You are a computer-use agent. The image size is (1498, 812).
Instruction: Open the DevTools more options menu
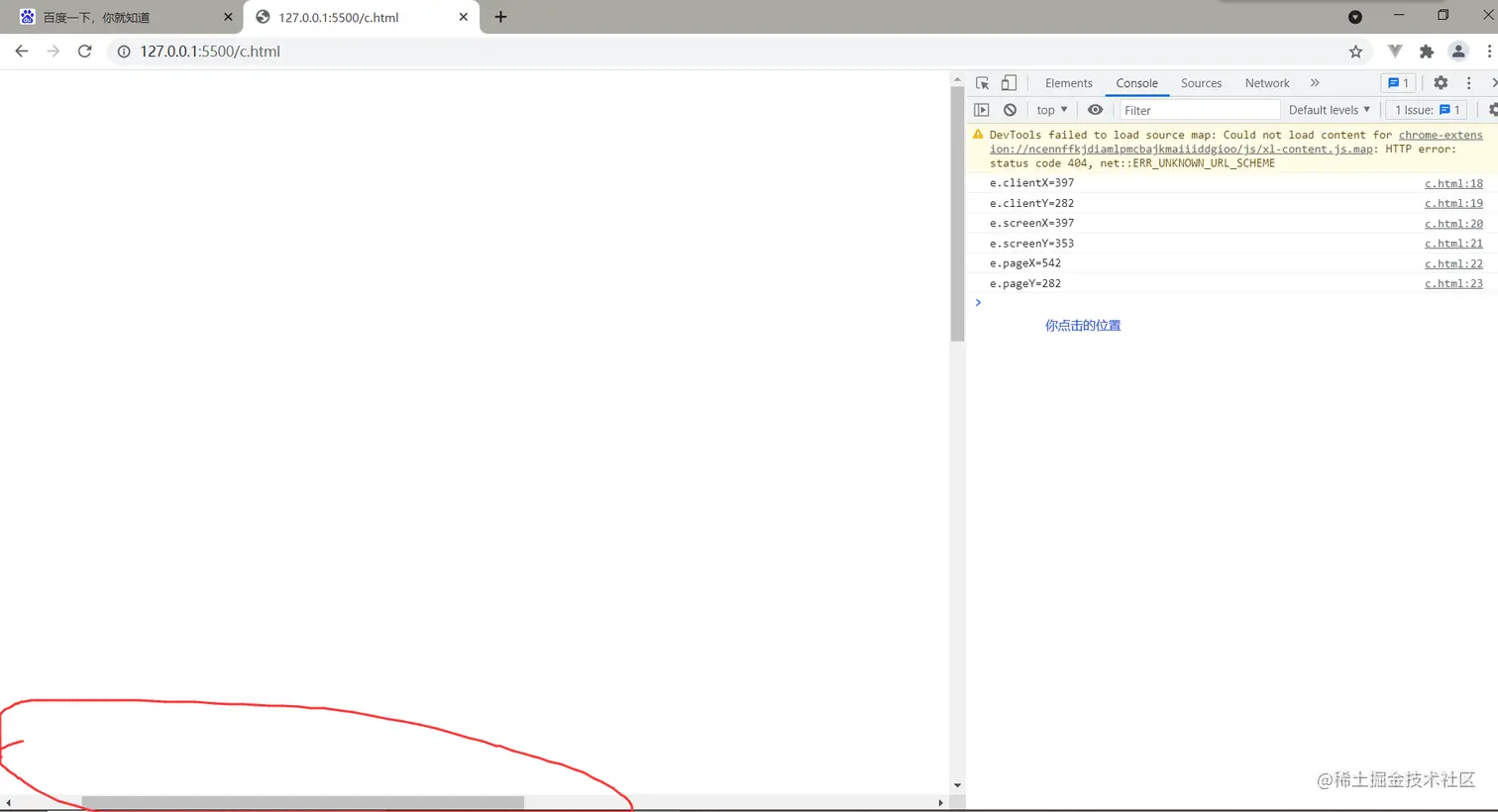[1469, 83]
